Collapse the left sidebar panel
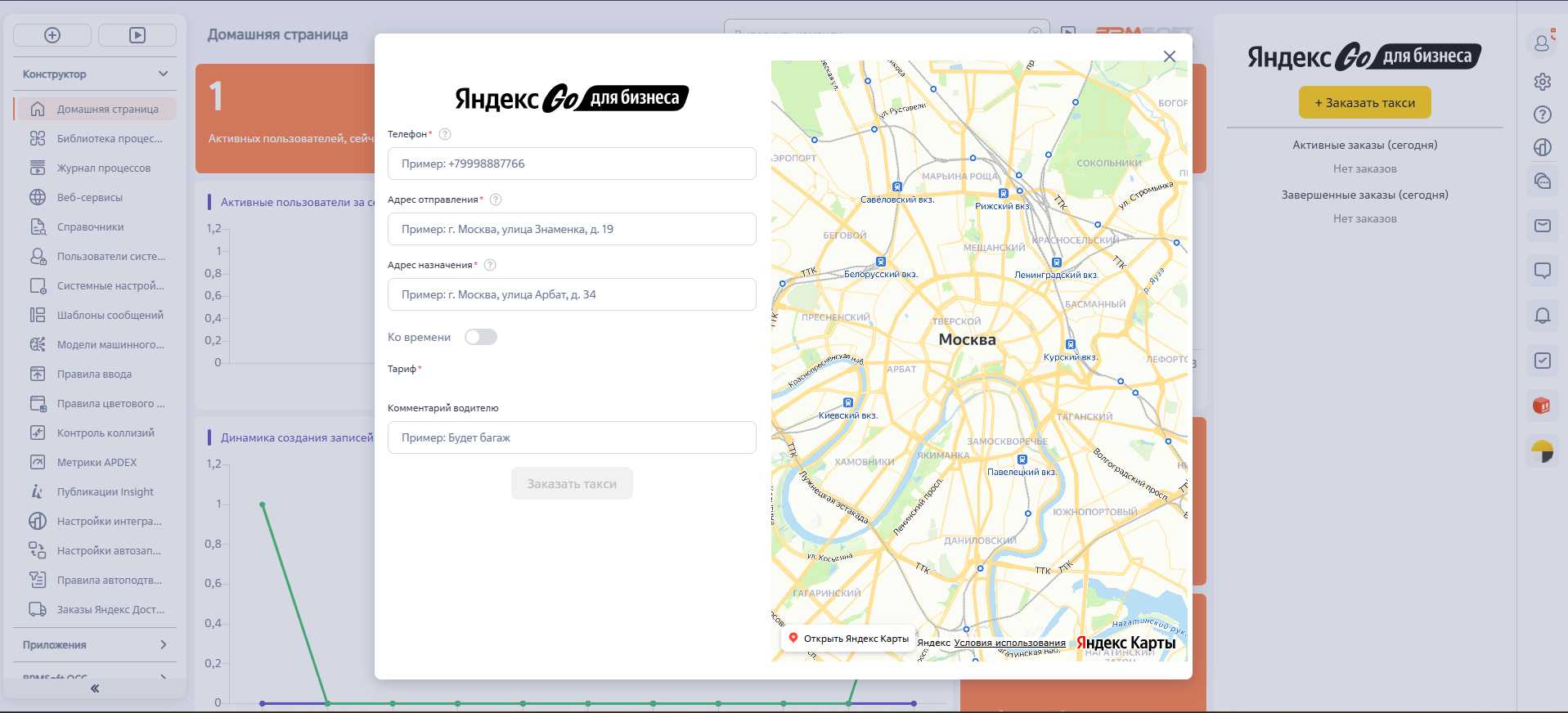This screenshot has height=713, width=1568. click(95, 688)
